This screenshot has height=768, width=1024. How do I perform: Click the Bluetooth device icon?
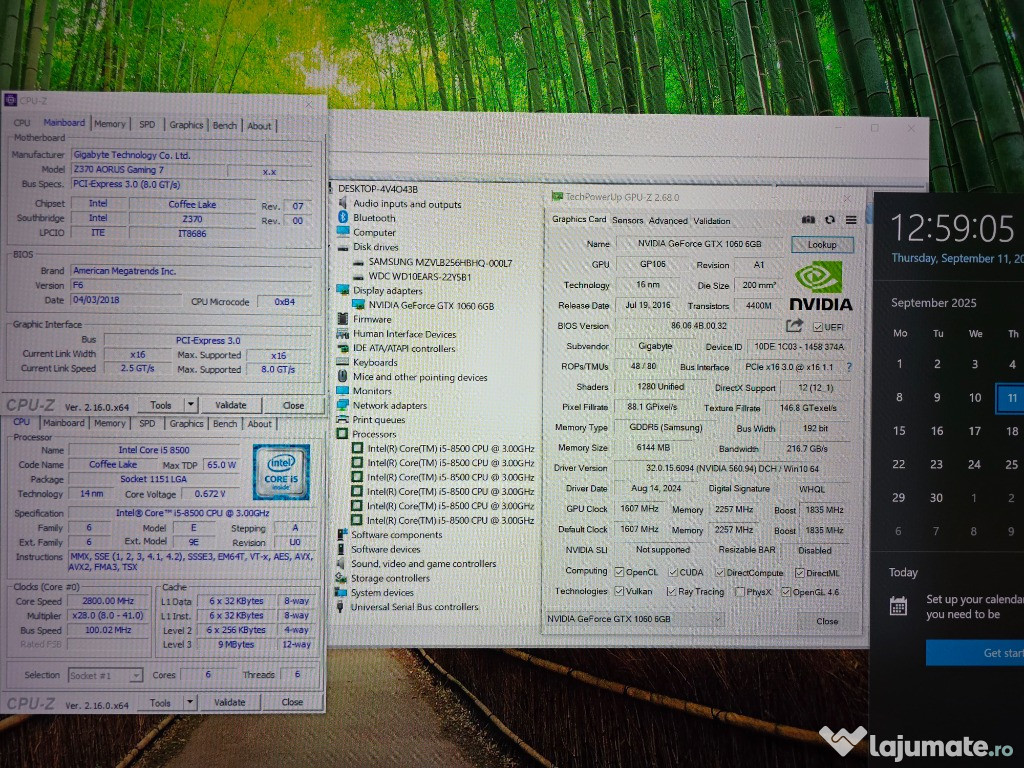coord(343,217)
